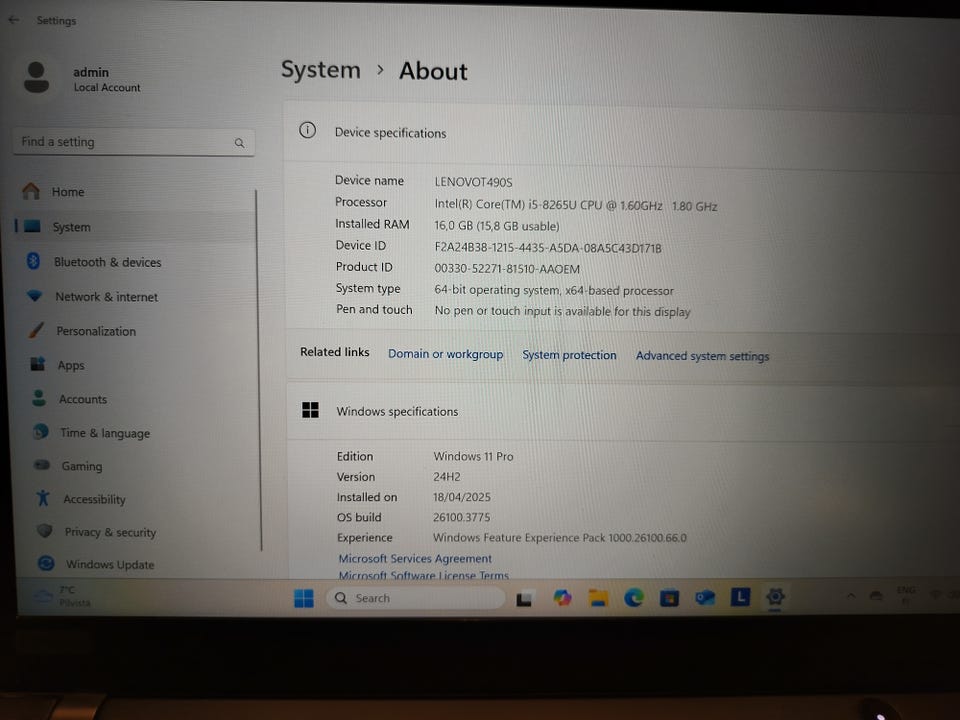Open the Domain or workgroup link

coord(445,354)
